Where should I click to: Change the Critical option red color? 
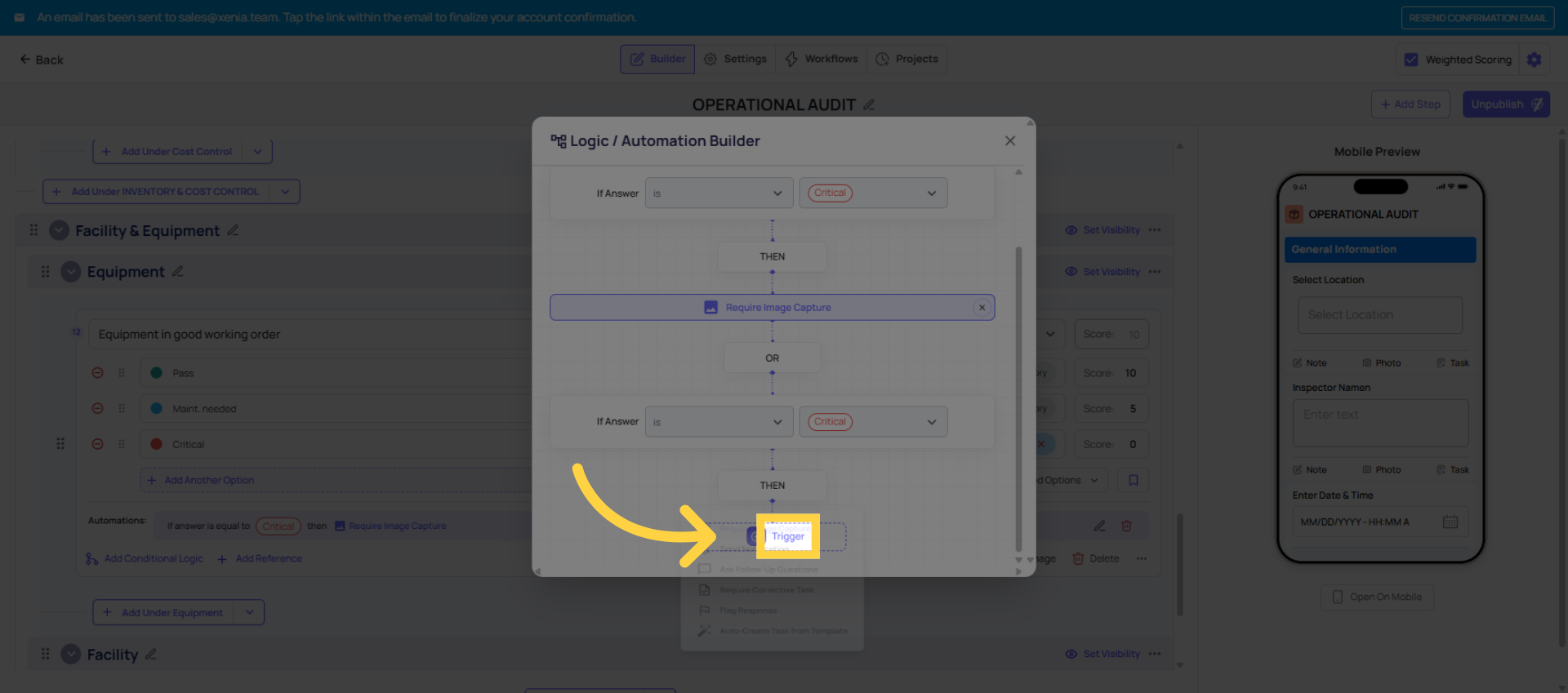click(156, 444)
